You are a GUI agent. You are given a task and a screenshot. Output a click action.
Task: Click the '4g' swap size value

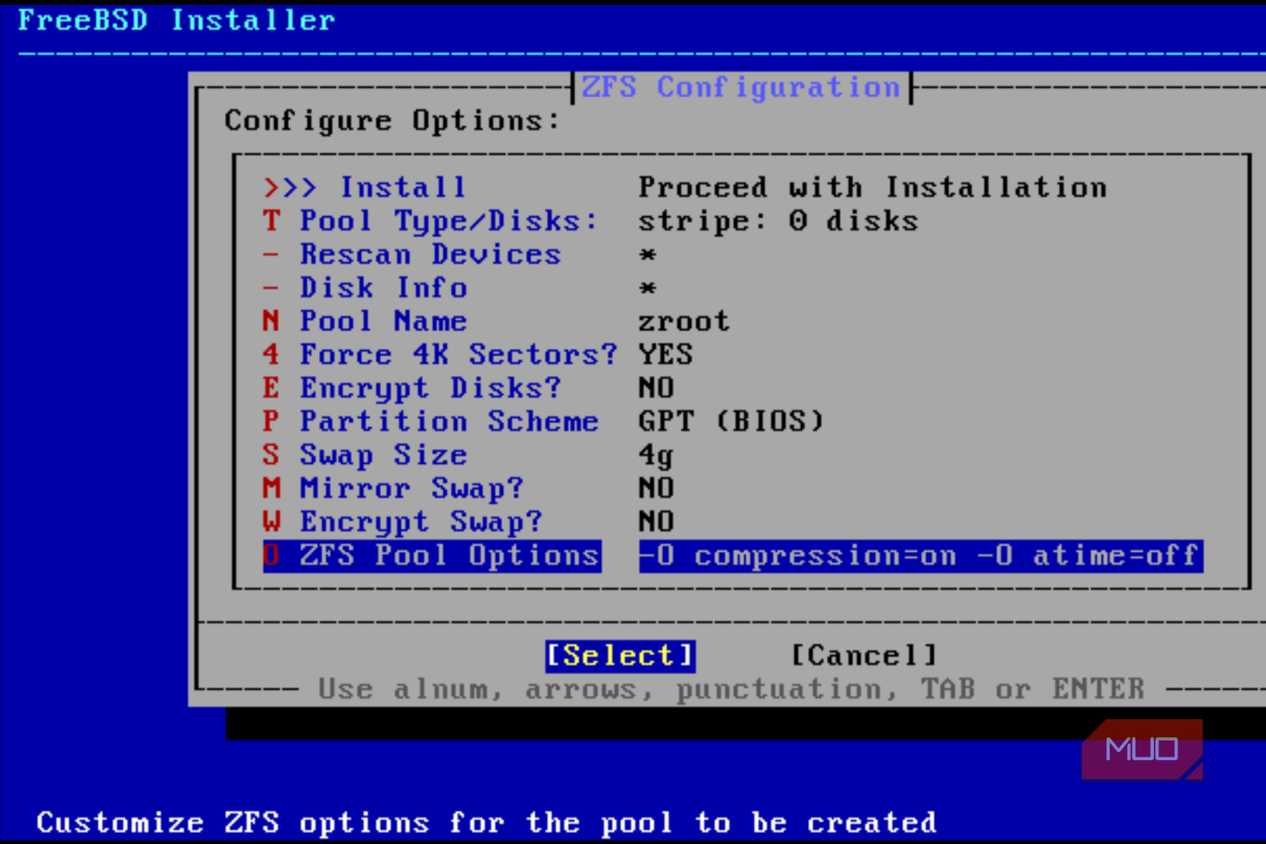pos(656,456)
